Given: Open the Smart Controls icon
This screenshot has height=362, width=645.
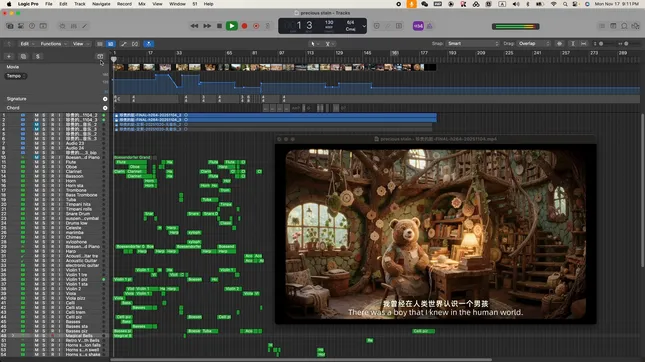Looking at the screenshot, I should tap(63, 26).
